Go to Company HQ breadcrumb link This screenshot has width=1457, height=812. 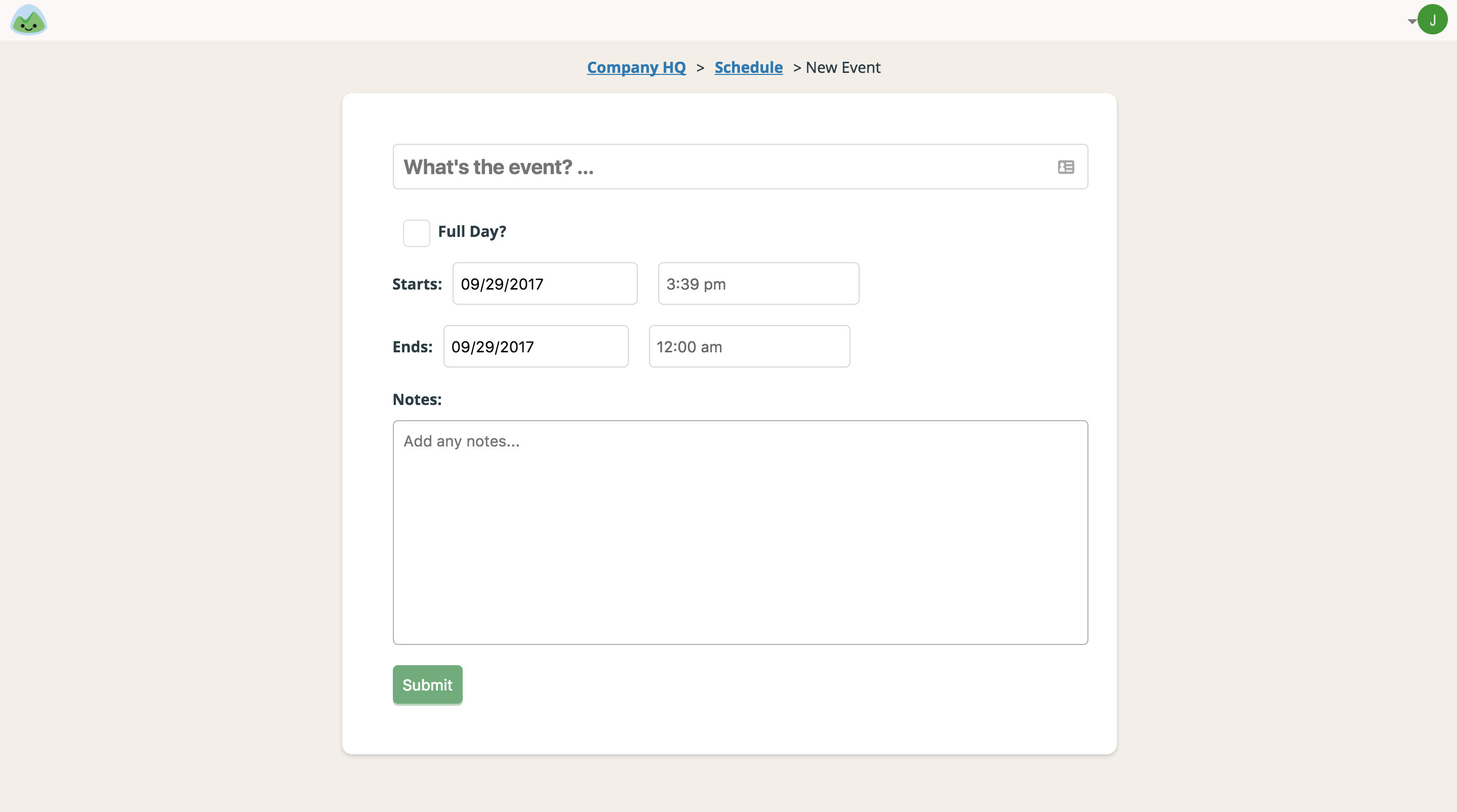[636, 67]
